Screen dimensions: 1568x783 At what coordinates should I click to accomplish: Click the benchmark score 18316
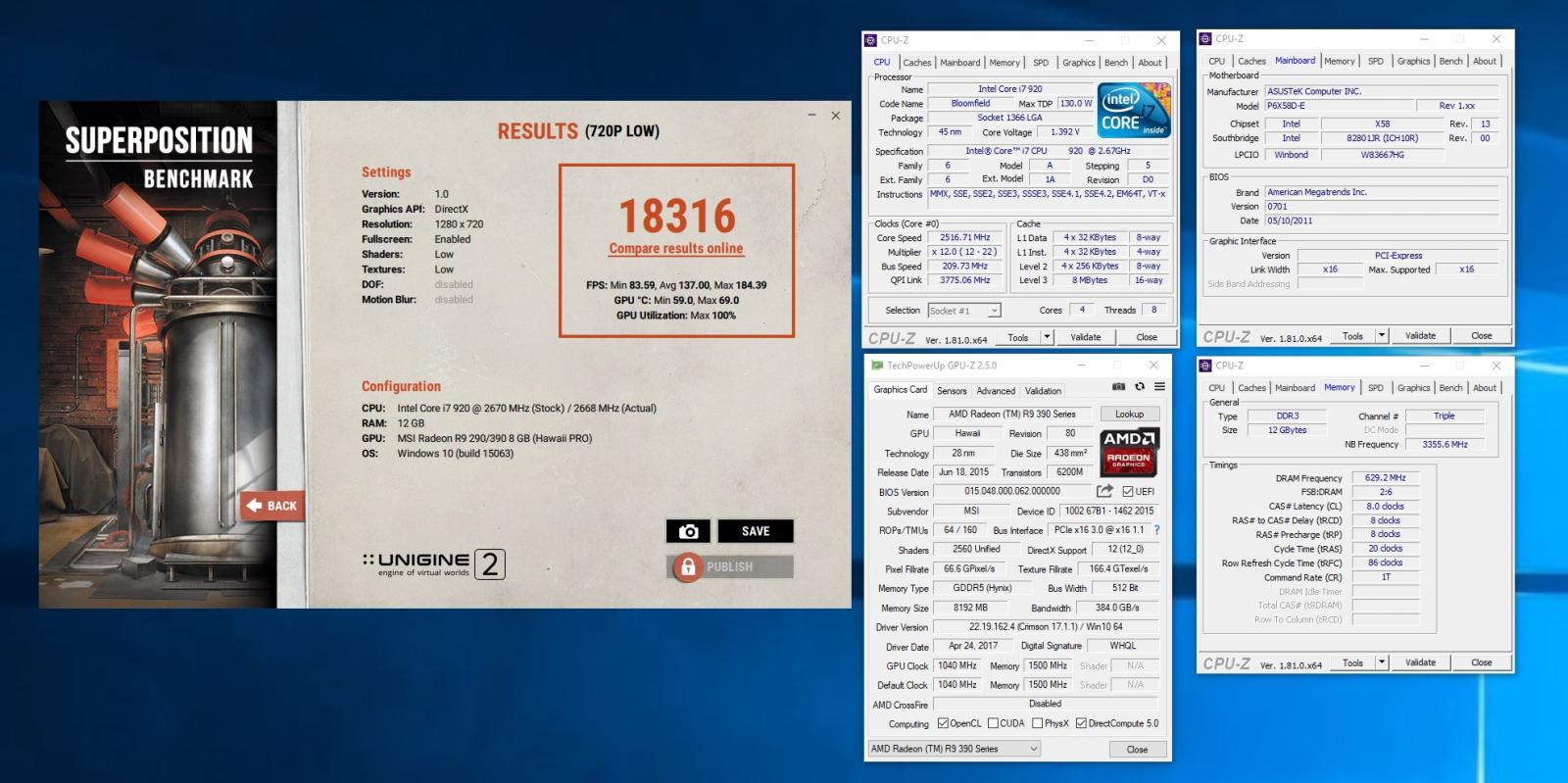point(676,216)
